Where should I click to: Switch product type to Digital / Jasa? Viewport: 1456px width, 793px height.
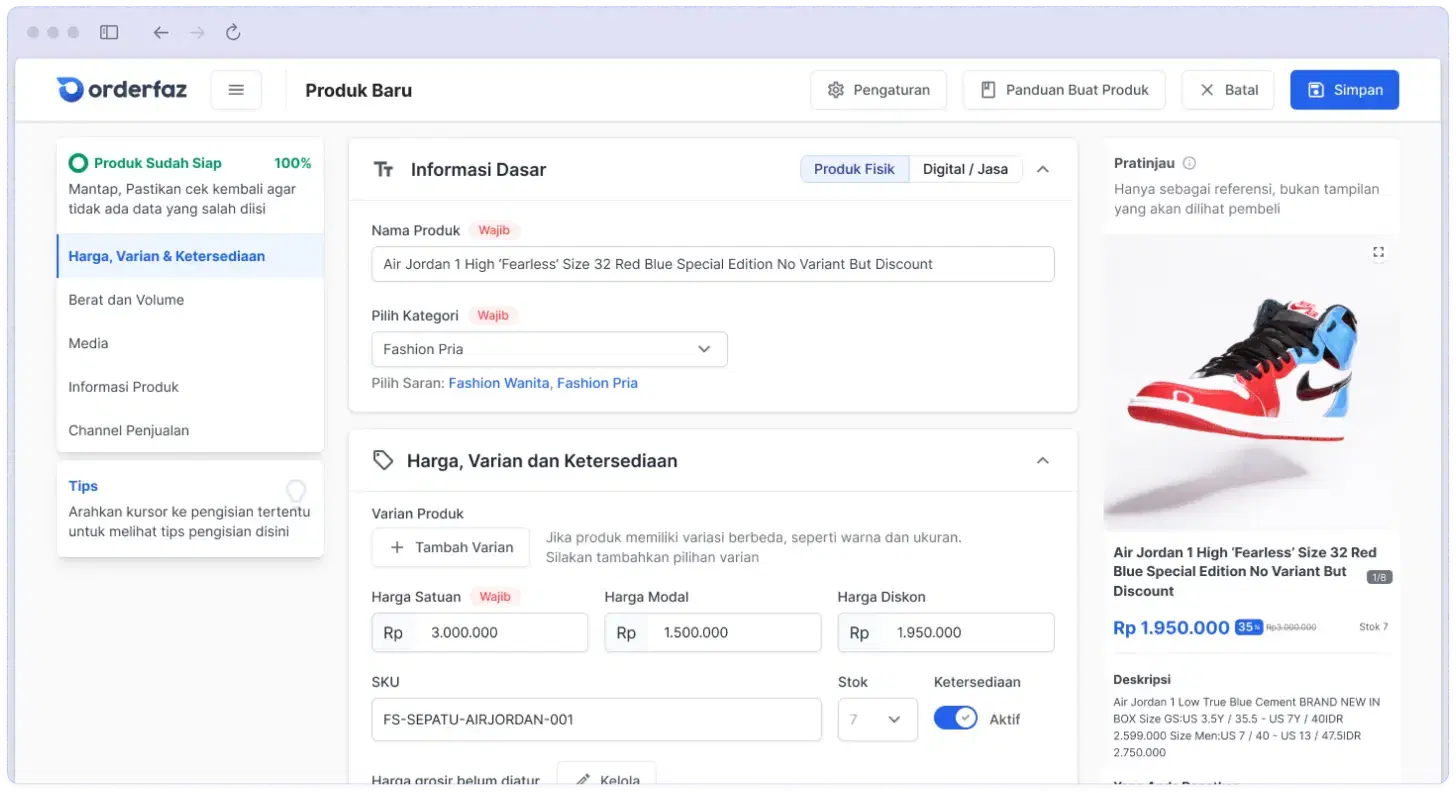tap(965, 169)
